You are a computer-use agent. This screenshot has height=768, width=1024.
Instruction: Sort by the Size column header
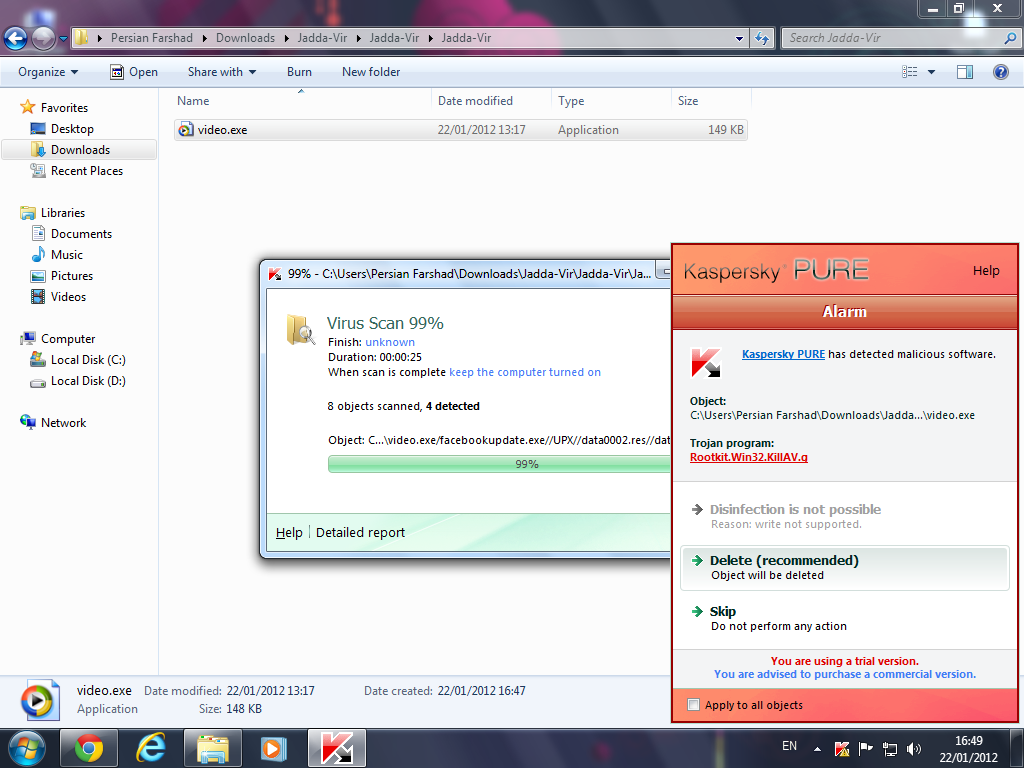[x=711, y=101]
